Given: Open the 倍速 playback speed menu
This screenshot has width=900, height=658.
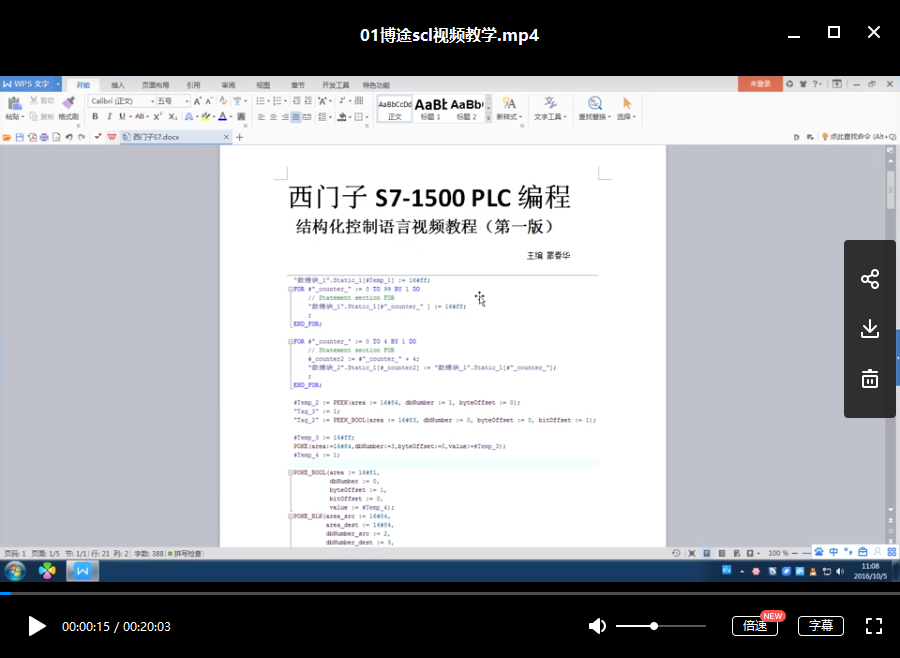Looking at the screenshot, I should tap(755, 626).
